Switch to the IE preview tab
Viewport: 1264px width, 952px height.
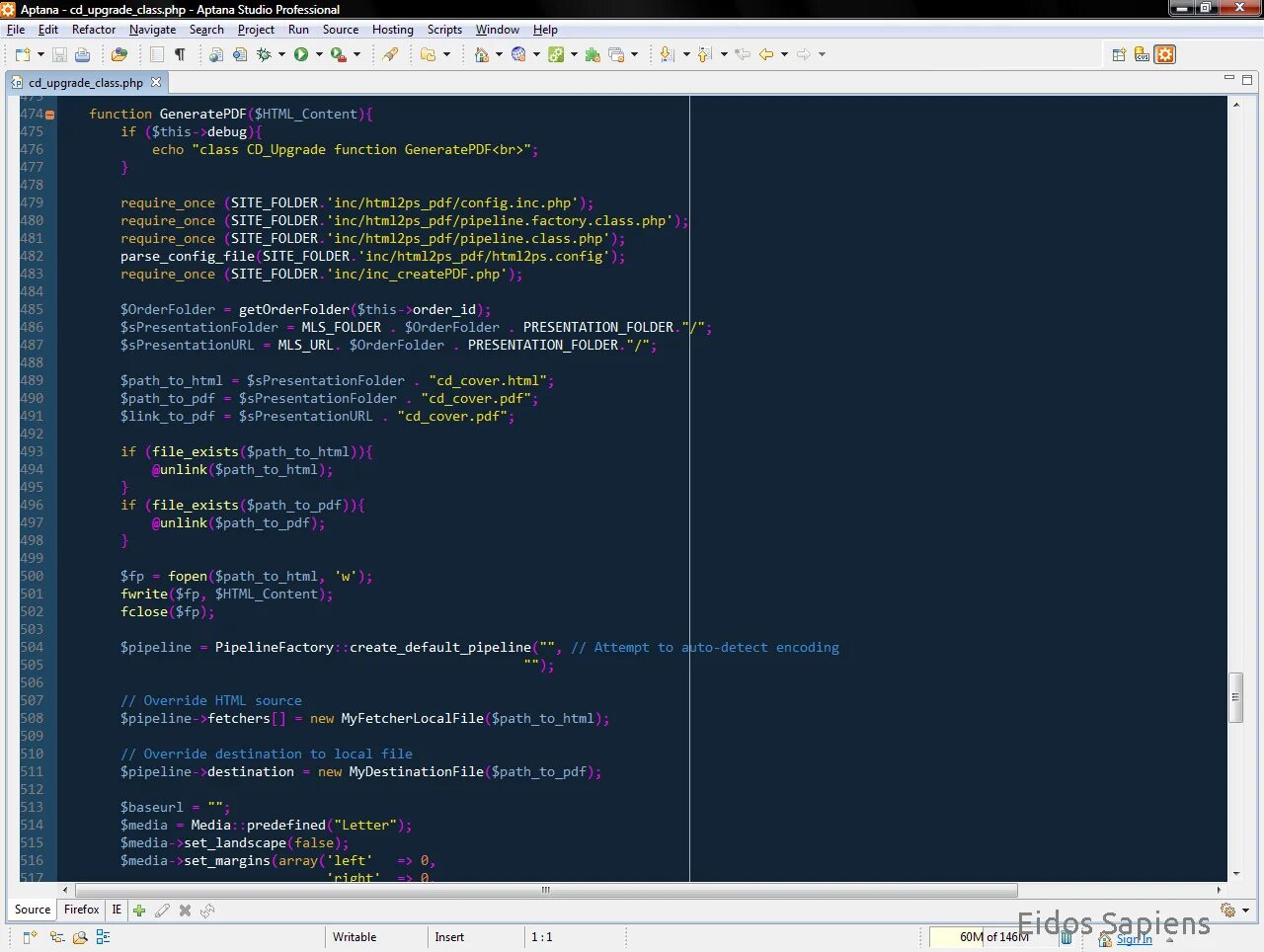pyautogui.click(x=117, y=910)
